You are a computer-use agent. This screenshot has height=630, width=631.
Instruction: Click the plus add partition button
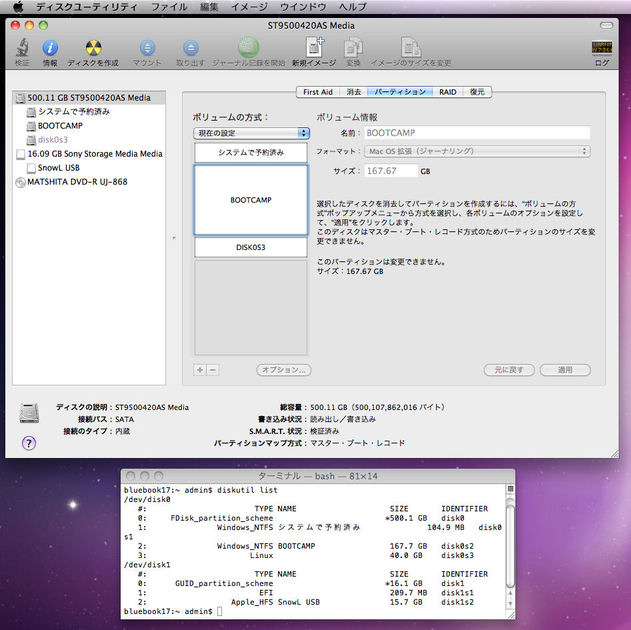tap(200, 370)
